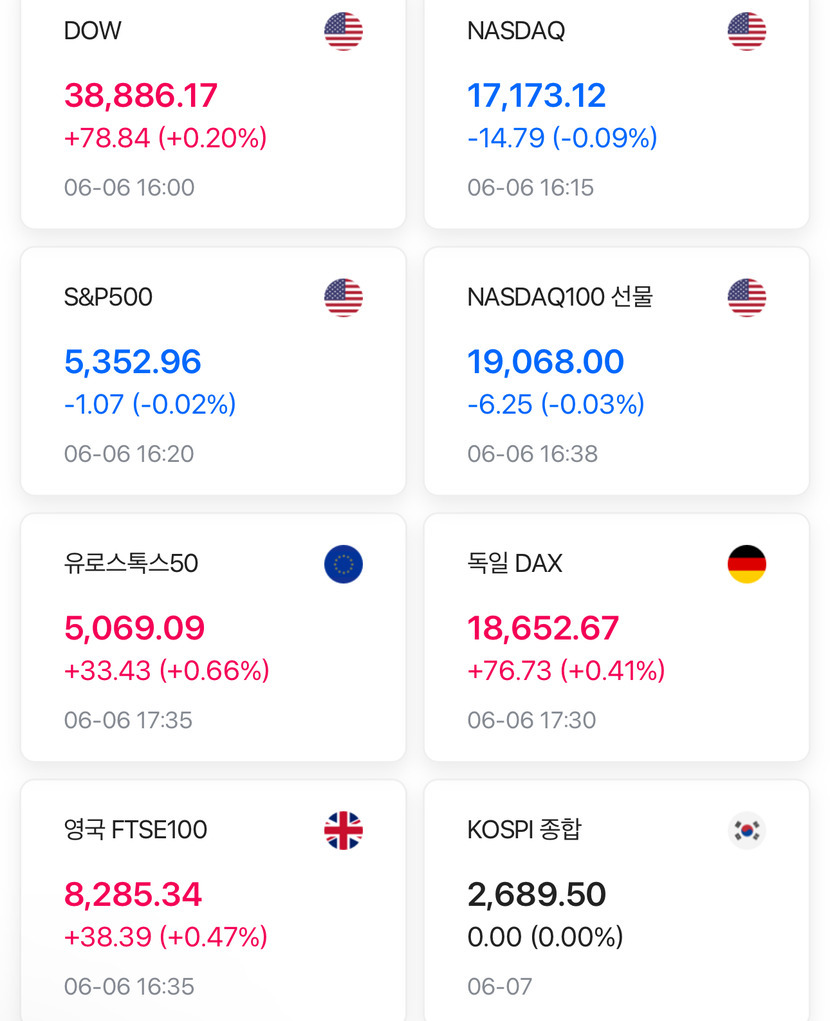Open the S&P500 index title
The height and width of the screenshot is (1021, 830).
tap(108, 297)
